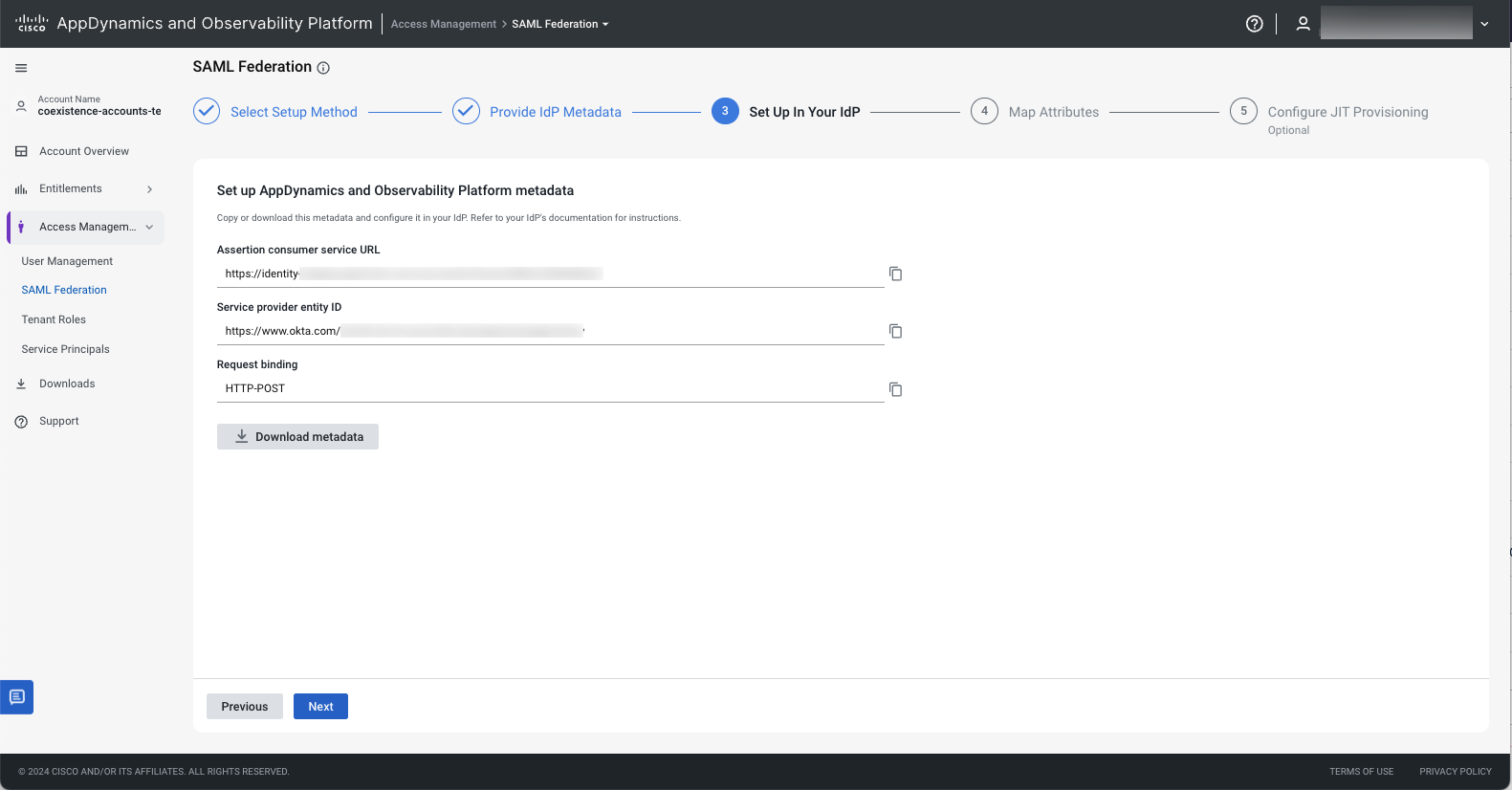Click the step 3 circle indicator
This screenshot has width=1512, height=790.
point(725,111)
